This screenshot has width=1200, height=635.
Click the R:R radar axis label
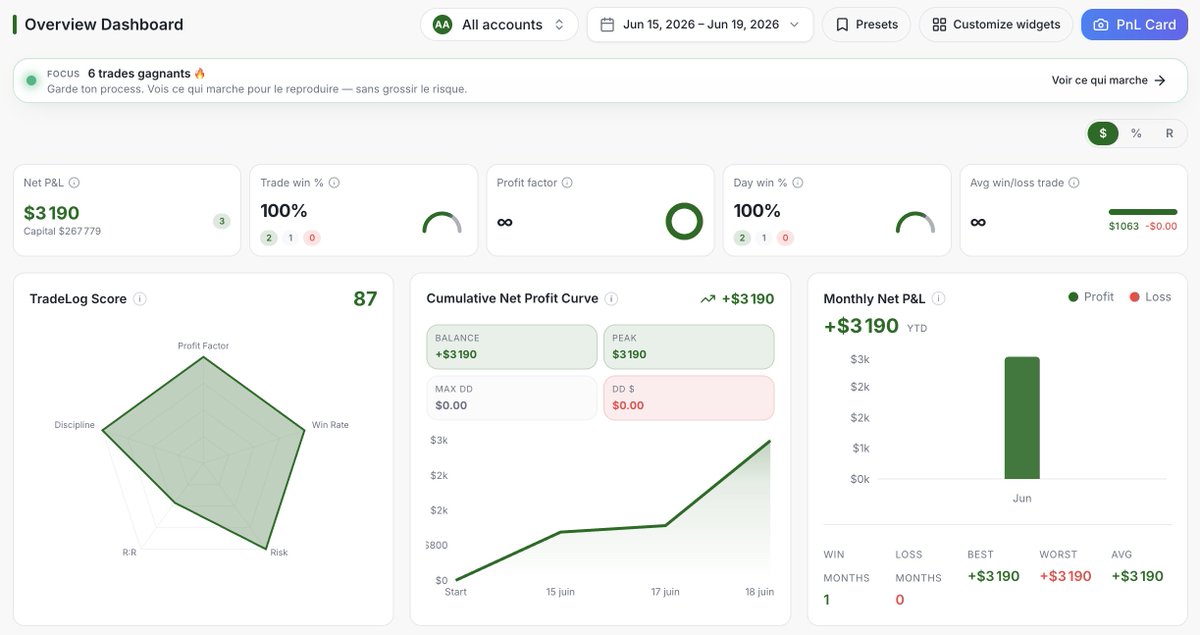[129, 552]
